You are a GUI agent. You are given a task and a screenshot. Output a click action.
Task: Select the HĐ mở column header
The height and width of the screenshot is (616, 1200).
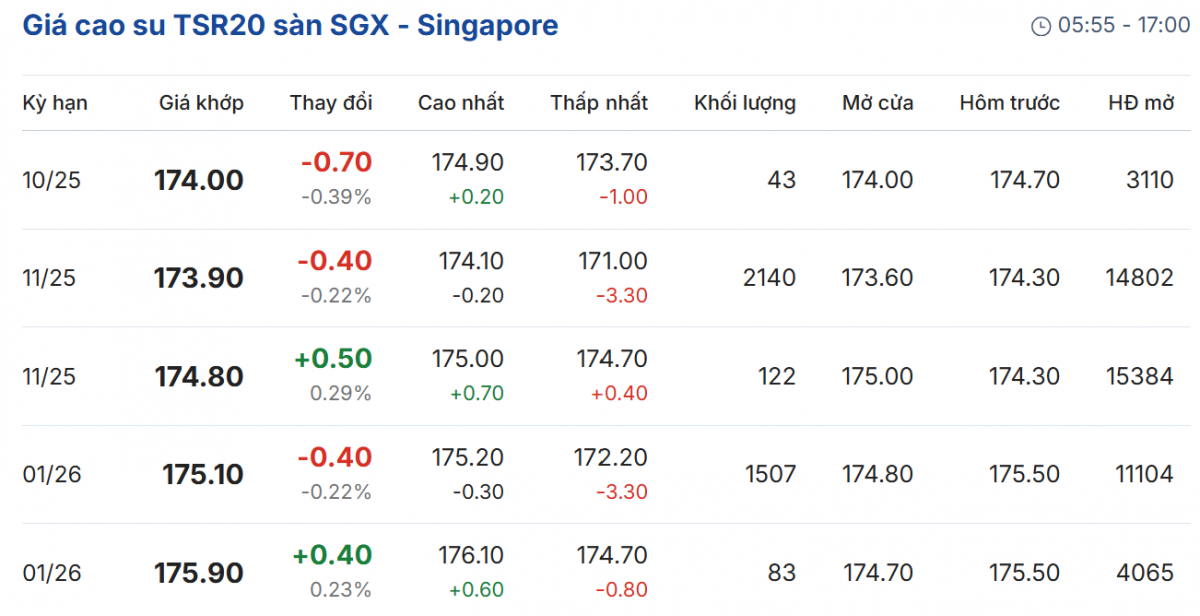tap(1141, 103)
